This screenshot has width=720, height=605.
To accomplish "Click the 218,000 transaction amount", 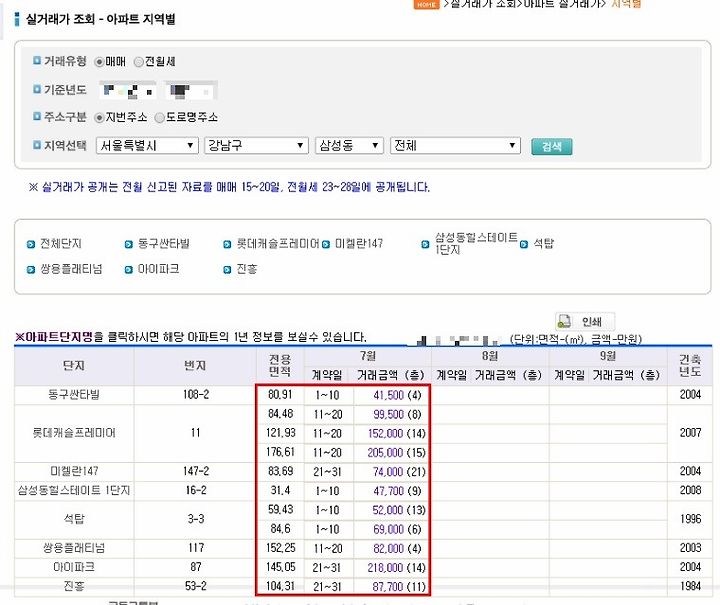I will click(x=385, y=568).
